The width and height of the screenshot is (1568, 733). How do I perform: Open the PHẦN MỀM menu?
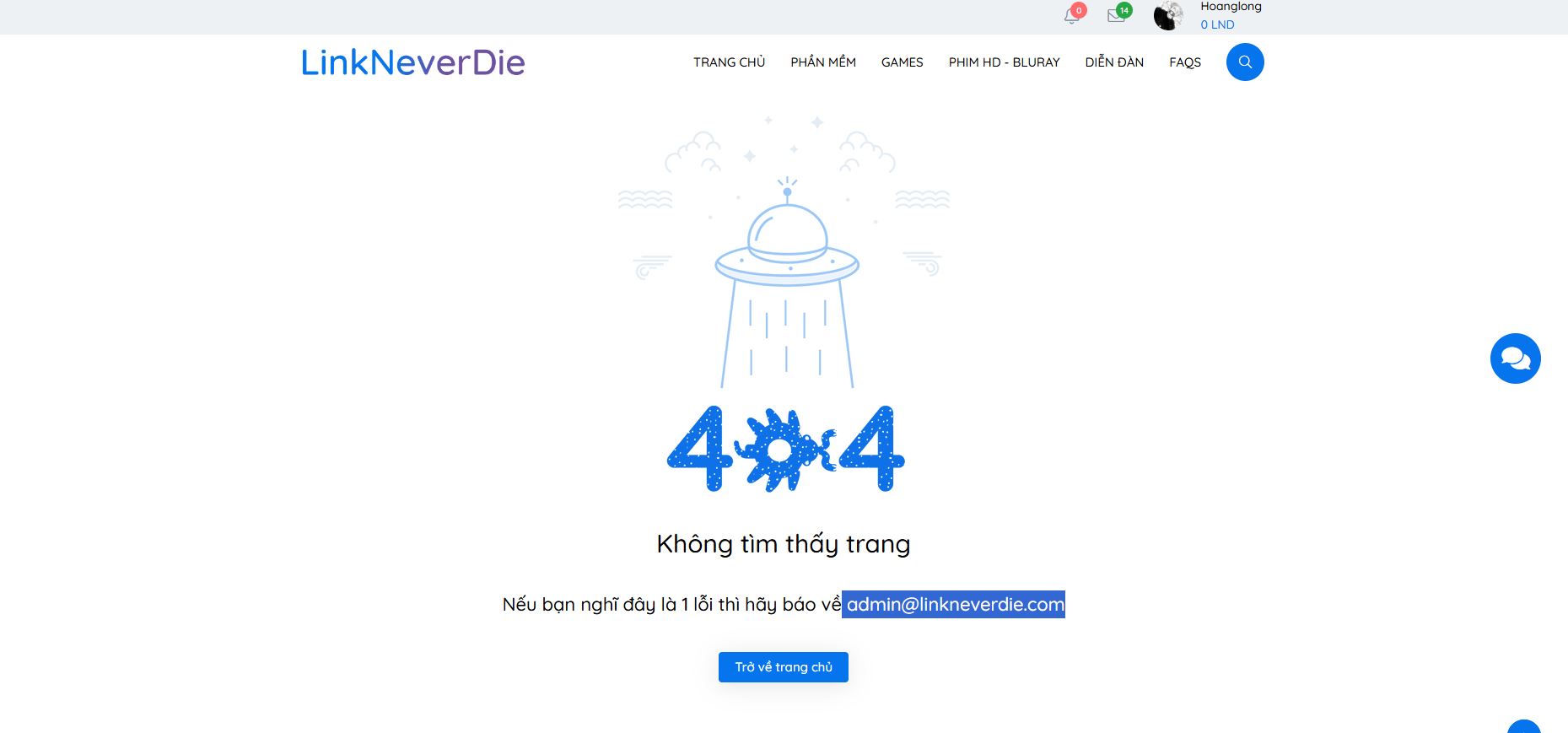tap(823, 62)
